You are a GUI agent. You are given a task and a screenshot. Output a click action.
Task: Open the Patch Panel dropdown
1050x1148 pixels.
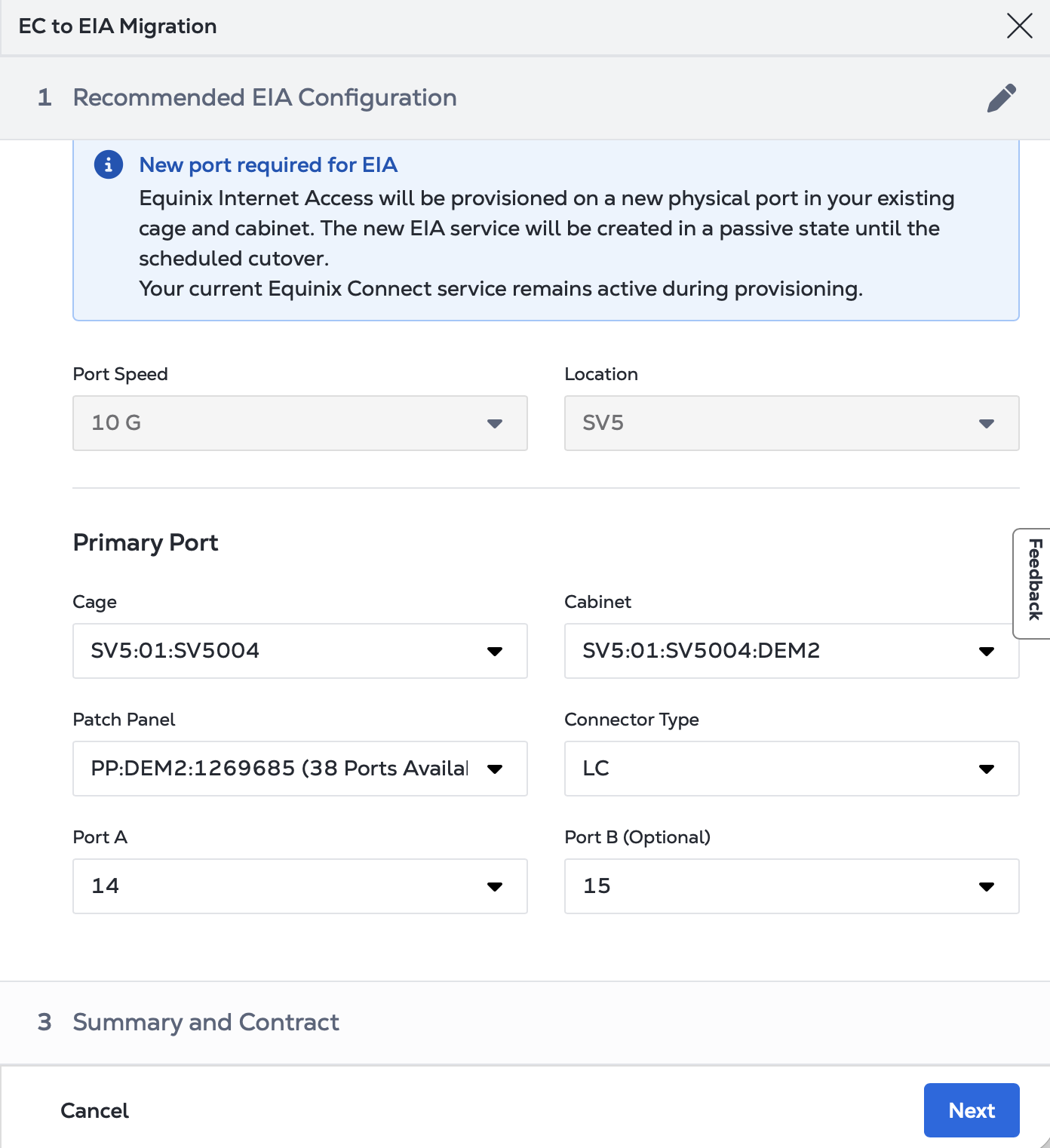300,769
